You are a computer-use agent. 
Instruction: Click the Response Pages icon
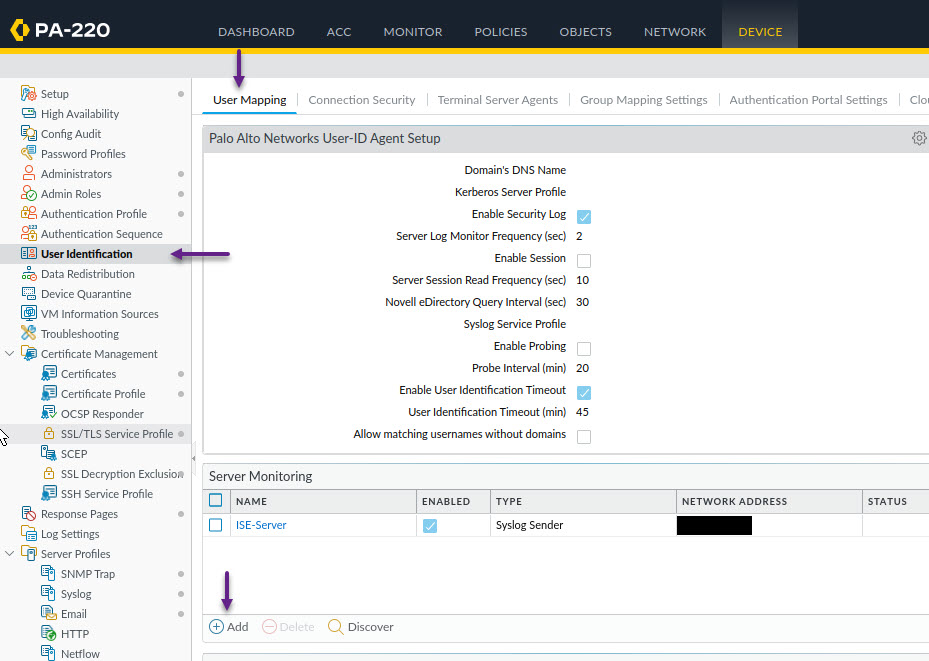[28, 513]
